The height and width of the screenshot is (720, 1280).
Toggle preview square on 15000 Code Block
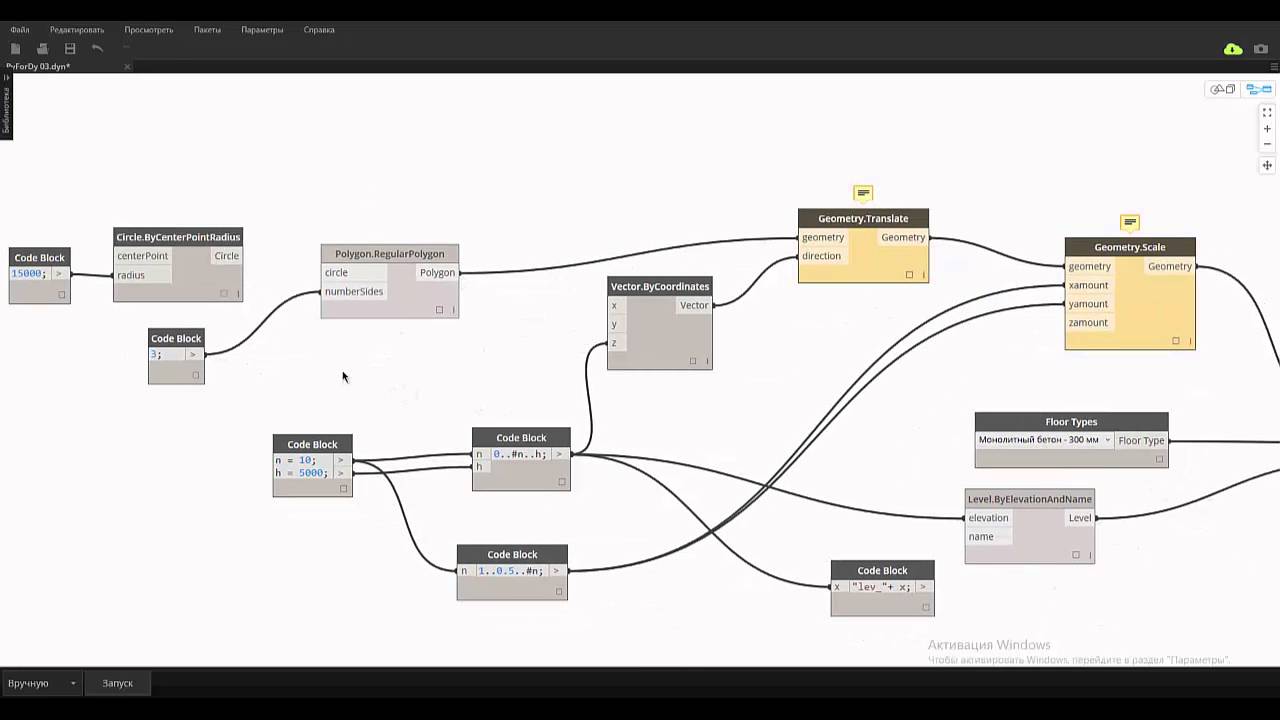62,295
